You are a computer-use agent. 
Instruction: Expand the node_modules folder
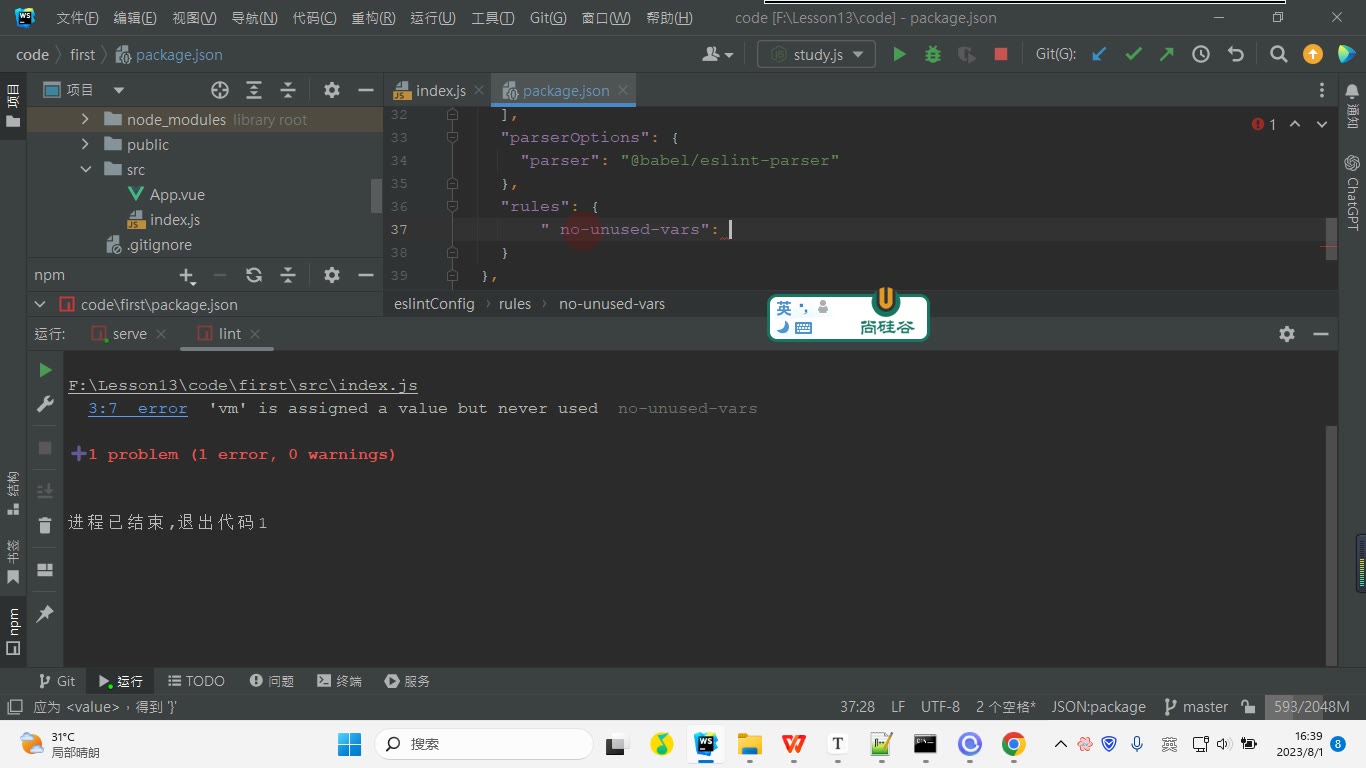[85, 119]
